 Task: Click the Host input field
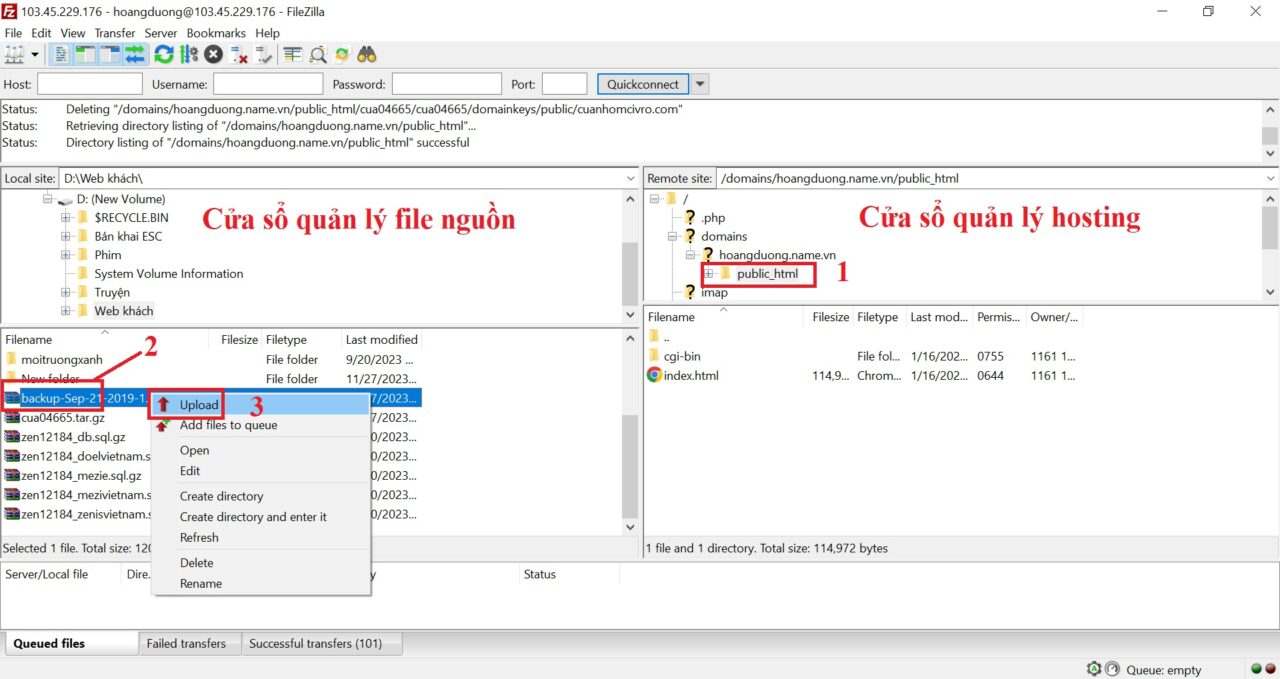tap(90, 84)
